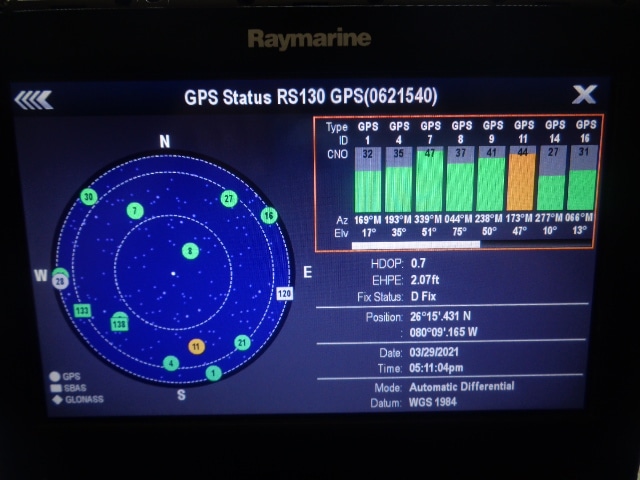Tap the signal bar for GPS ID 9

491,178
